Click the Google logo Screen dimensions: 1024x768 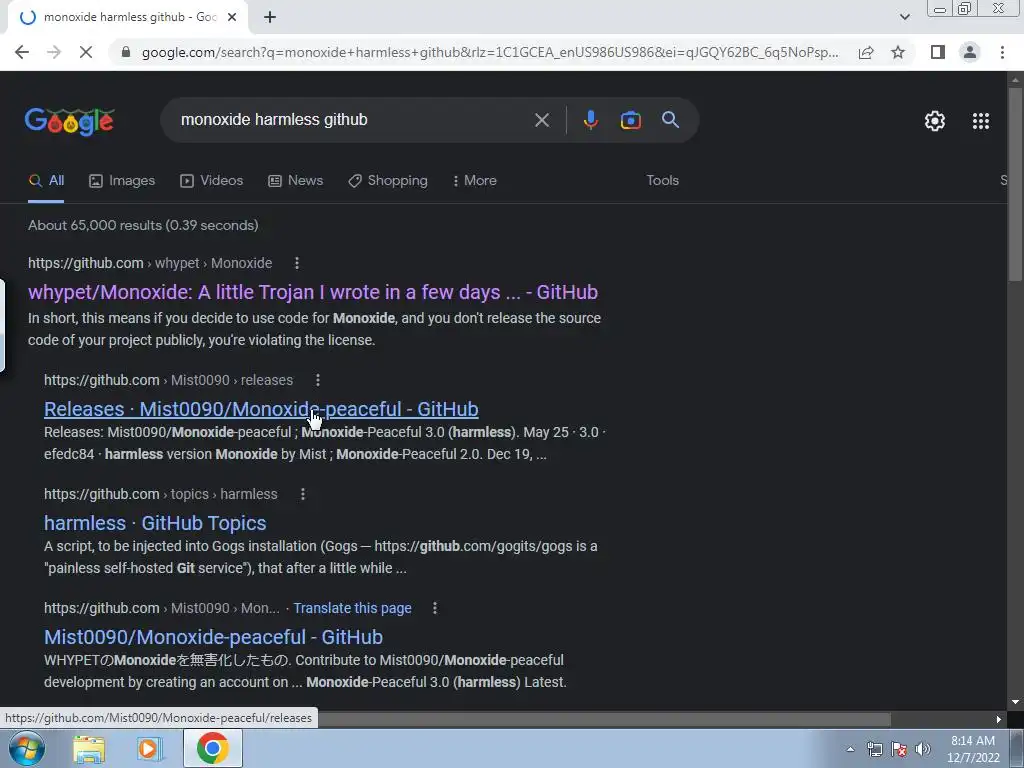pos(70,121)
